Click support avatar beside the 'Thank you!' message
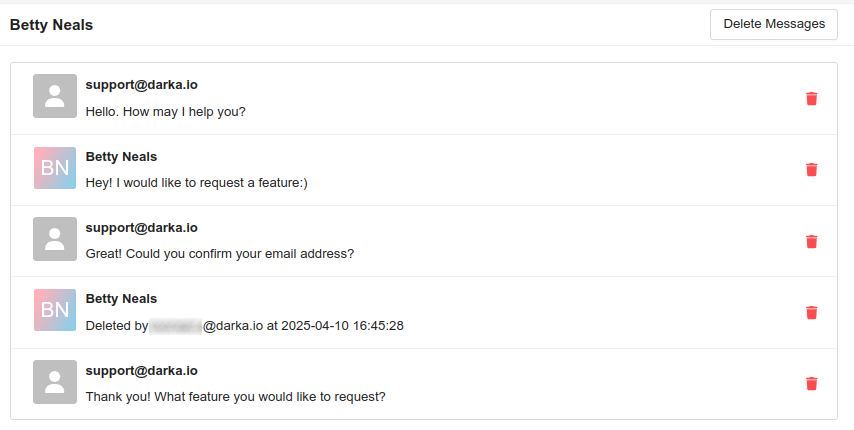Image resolution: width=854 pixels, height=430 pixels. point(55,382)
